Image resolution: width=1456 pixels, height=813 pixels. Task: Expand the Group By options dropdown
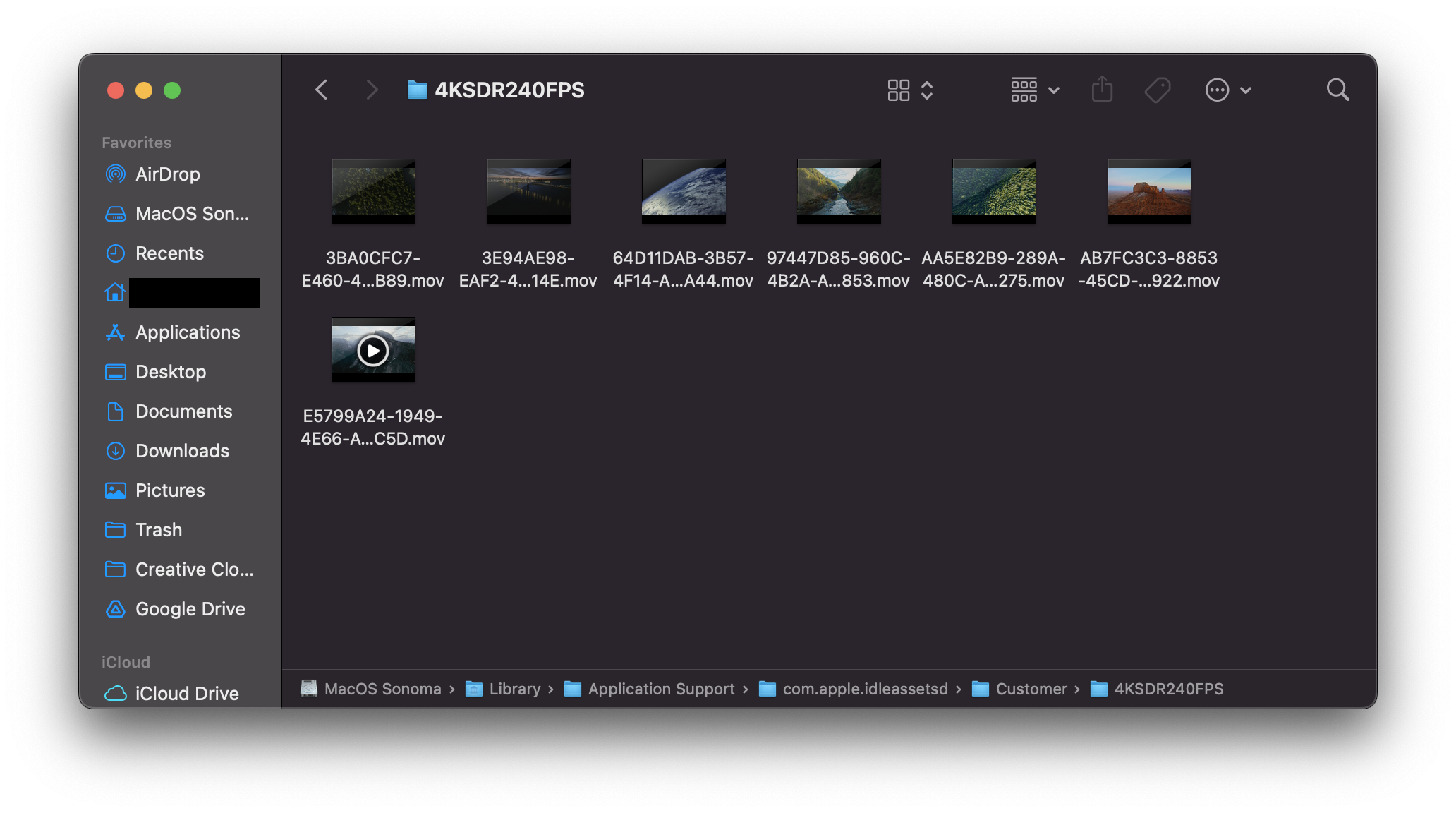pyautogui.click(x=1035, y=90)
